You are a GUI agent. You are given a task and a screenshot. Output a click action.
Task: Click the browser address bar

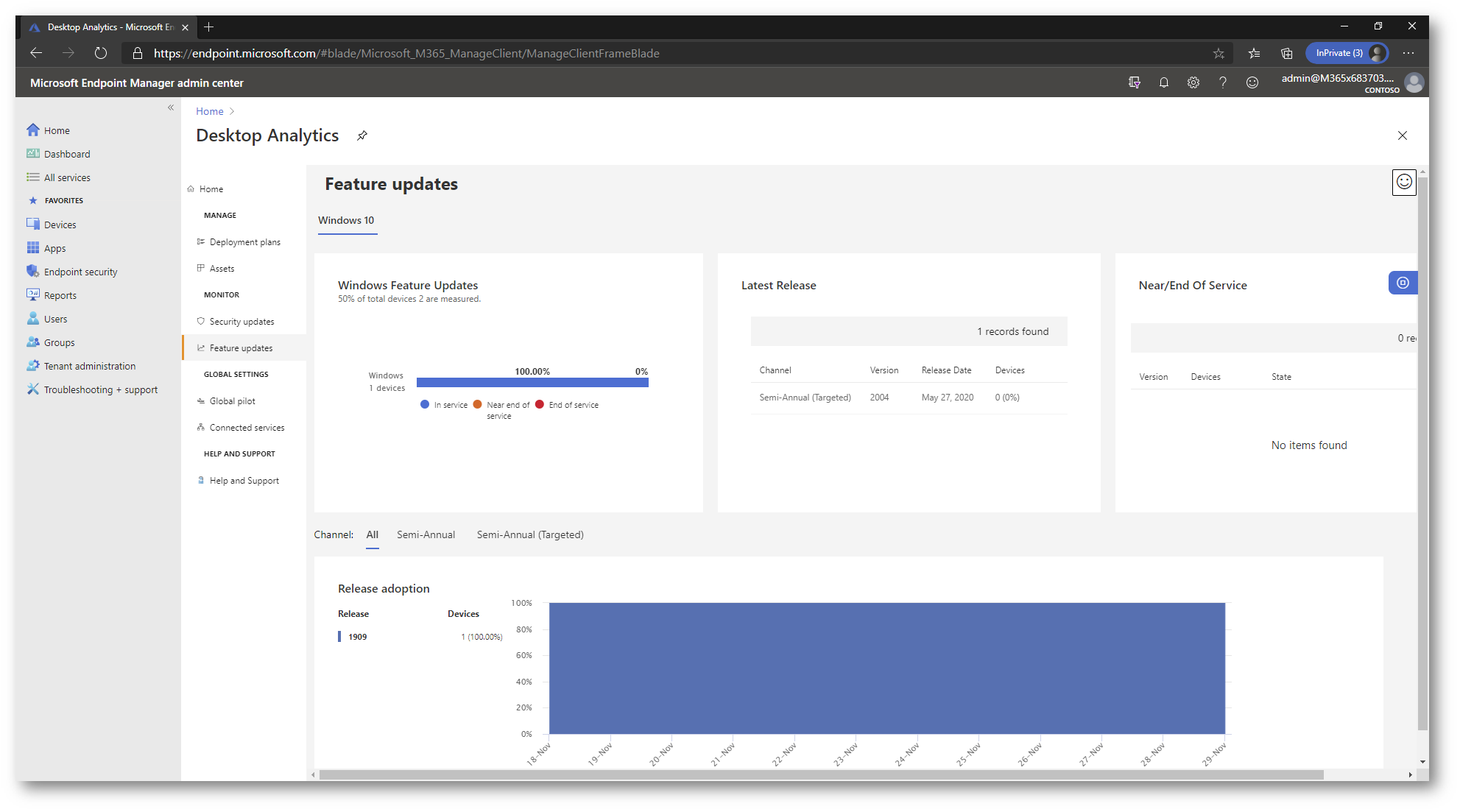(x=677, y=53)
